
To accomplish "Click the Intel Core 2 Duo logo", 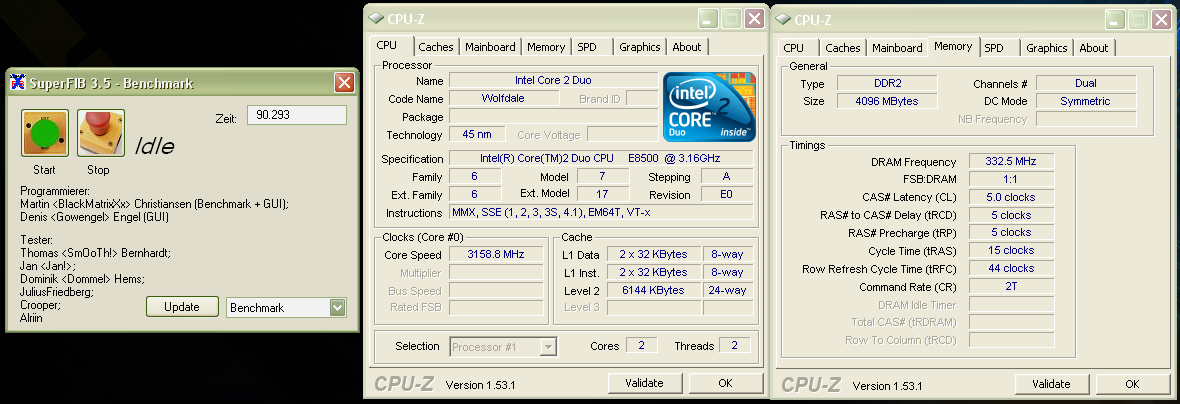I will [709, 107].
